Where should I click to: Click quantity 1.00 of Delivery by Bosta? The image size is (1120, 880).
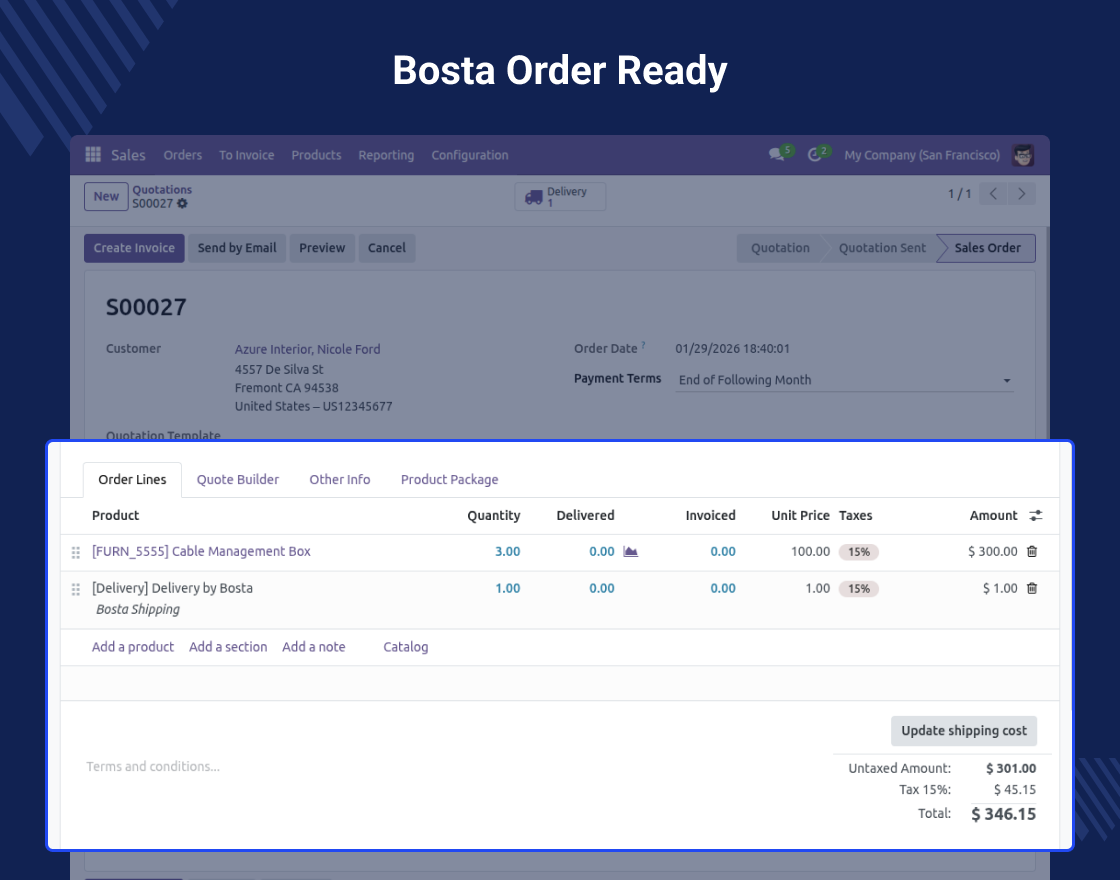pyautogui.click(x=508, y=589)
